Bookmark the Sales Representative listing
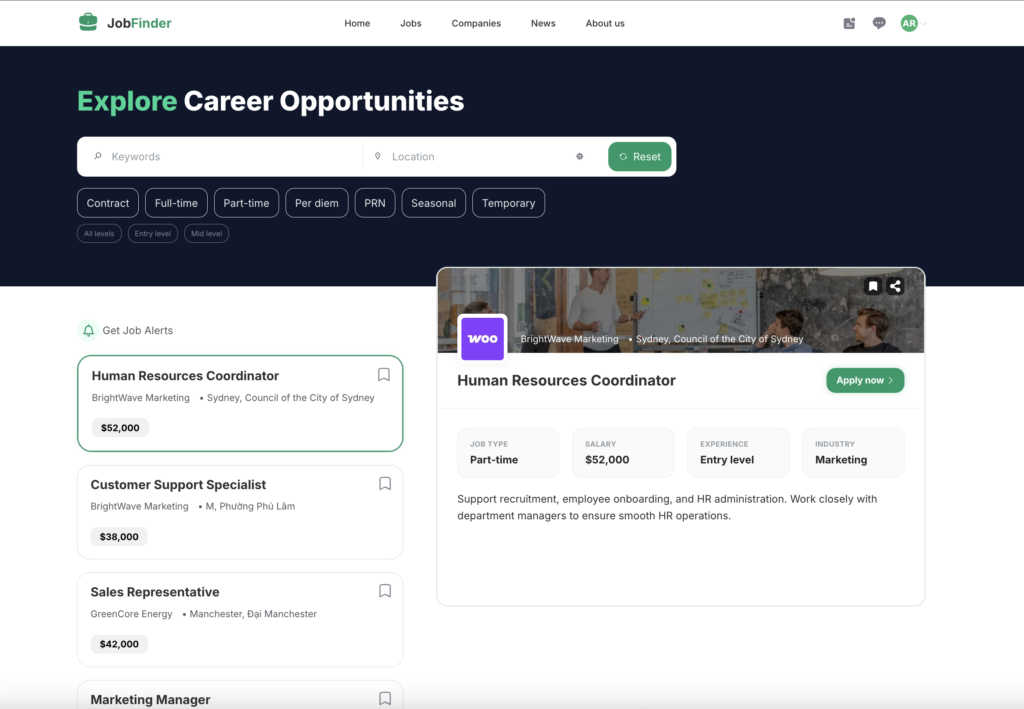Image resolution: width=1024 pixels, height=709 pixels. (384, 591)
